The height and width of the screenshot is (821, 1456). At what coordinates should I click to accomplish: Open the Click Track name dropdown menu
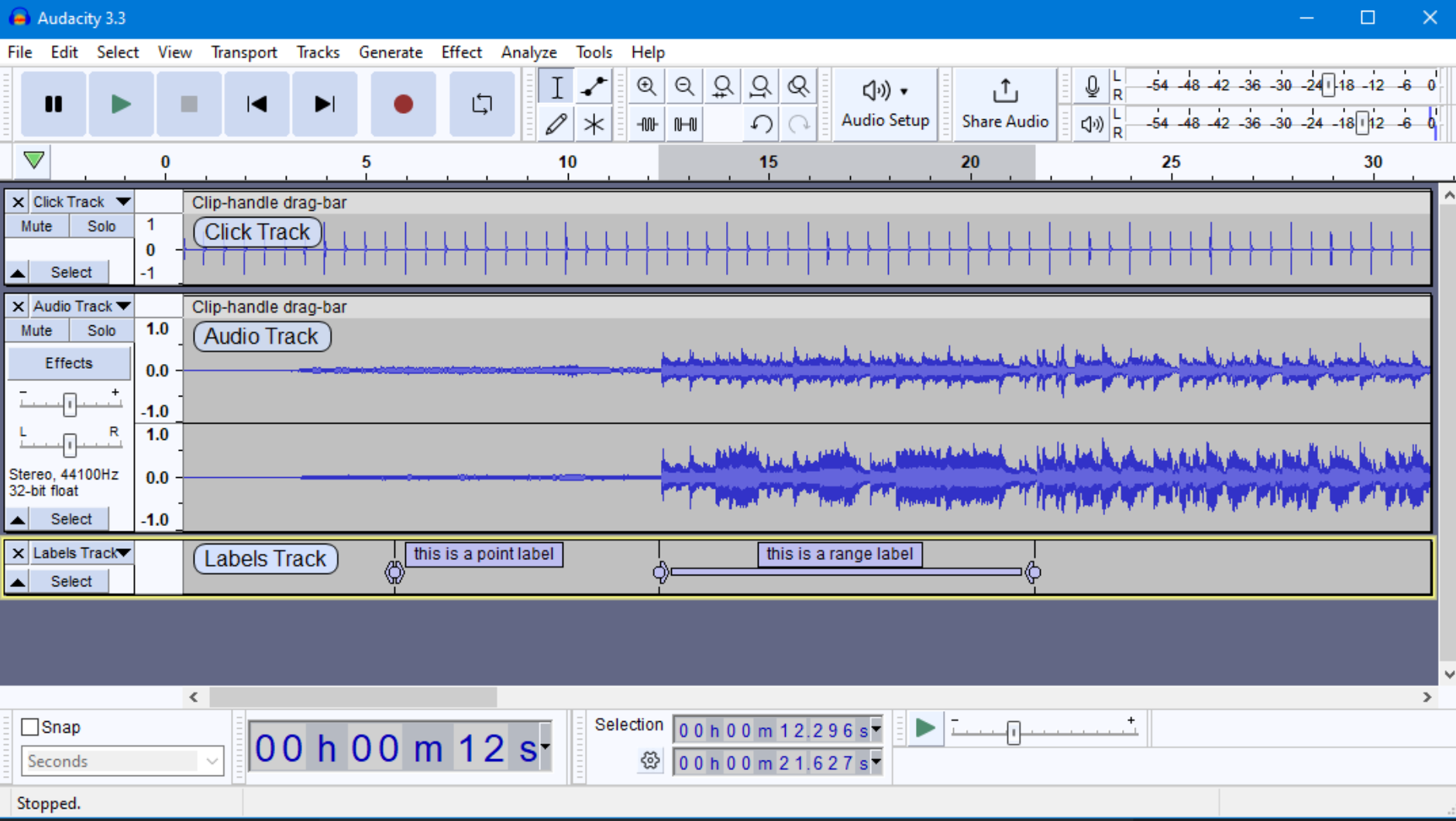click(124, 201)
